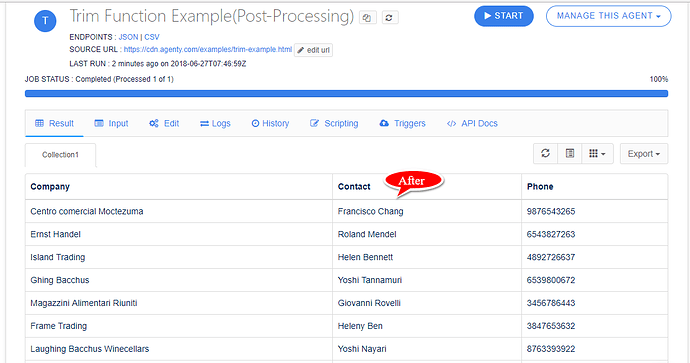Refresh the agent with the icon beside the title
690x363 pixels.
pyautogui.click(x=389, y=18)
